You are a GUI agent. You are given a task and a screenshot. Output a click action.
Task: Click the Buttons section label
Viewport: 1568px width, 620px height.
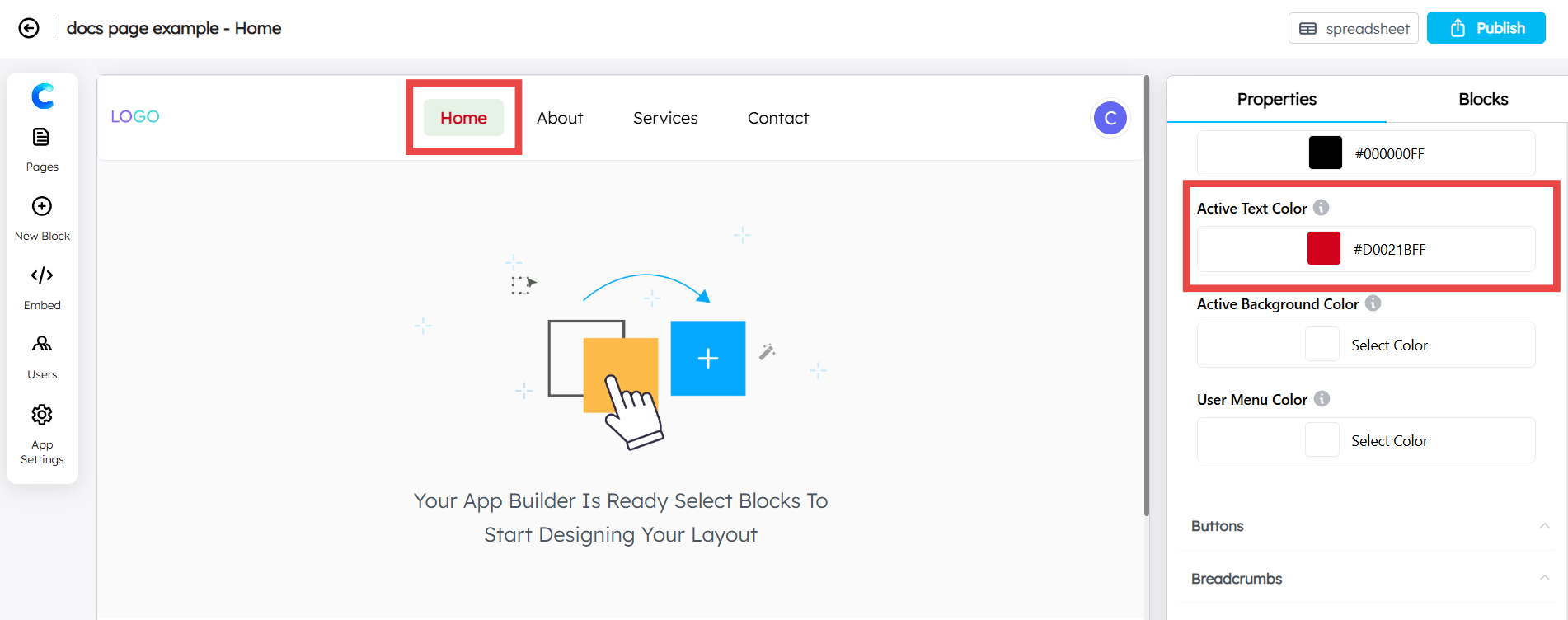[x=1218, y=526]
